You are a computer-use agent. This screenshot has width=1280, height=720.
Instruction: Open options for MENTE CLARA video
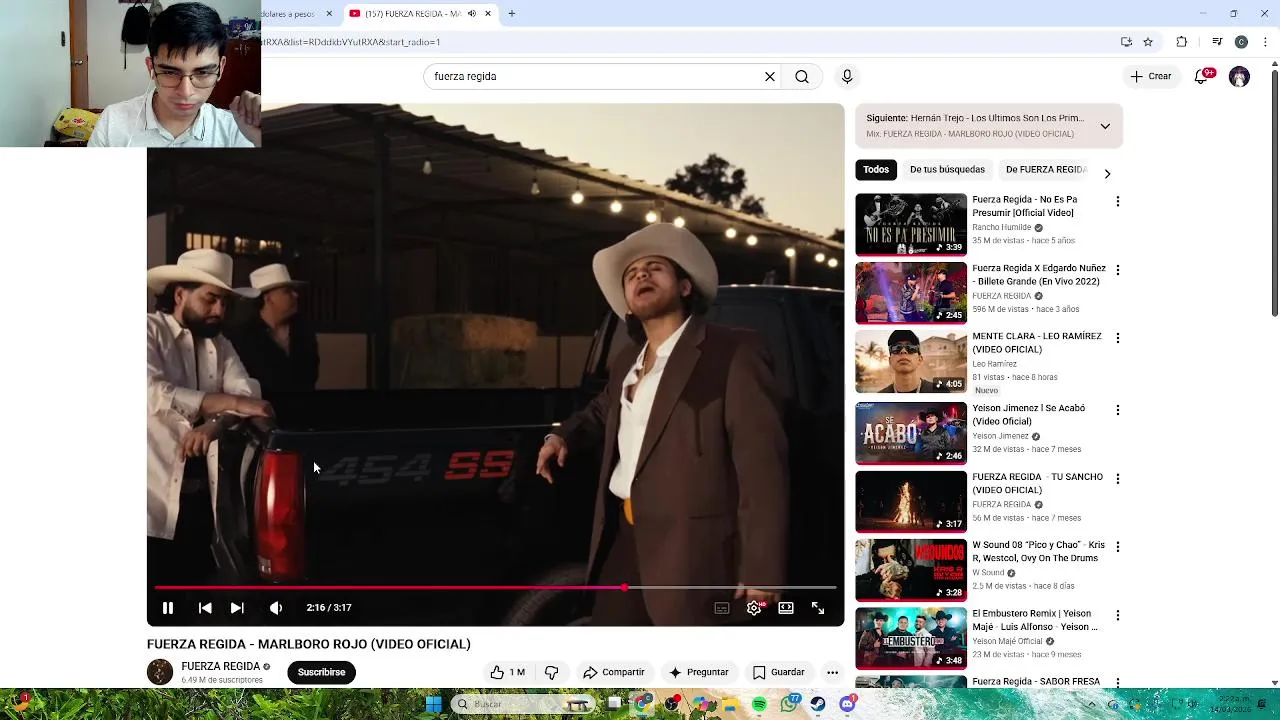coord(1118,338)
